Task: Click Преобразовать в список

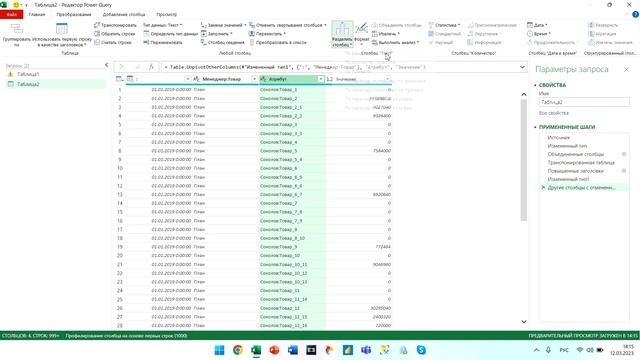Action: (x=278, y=42)
